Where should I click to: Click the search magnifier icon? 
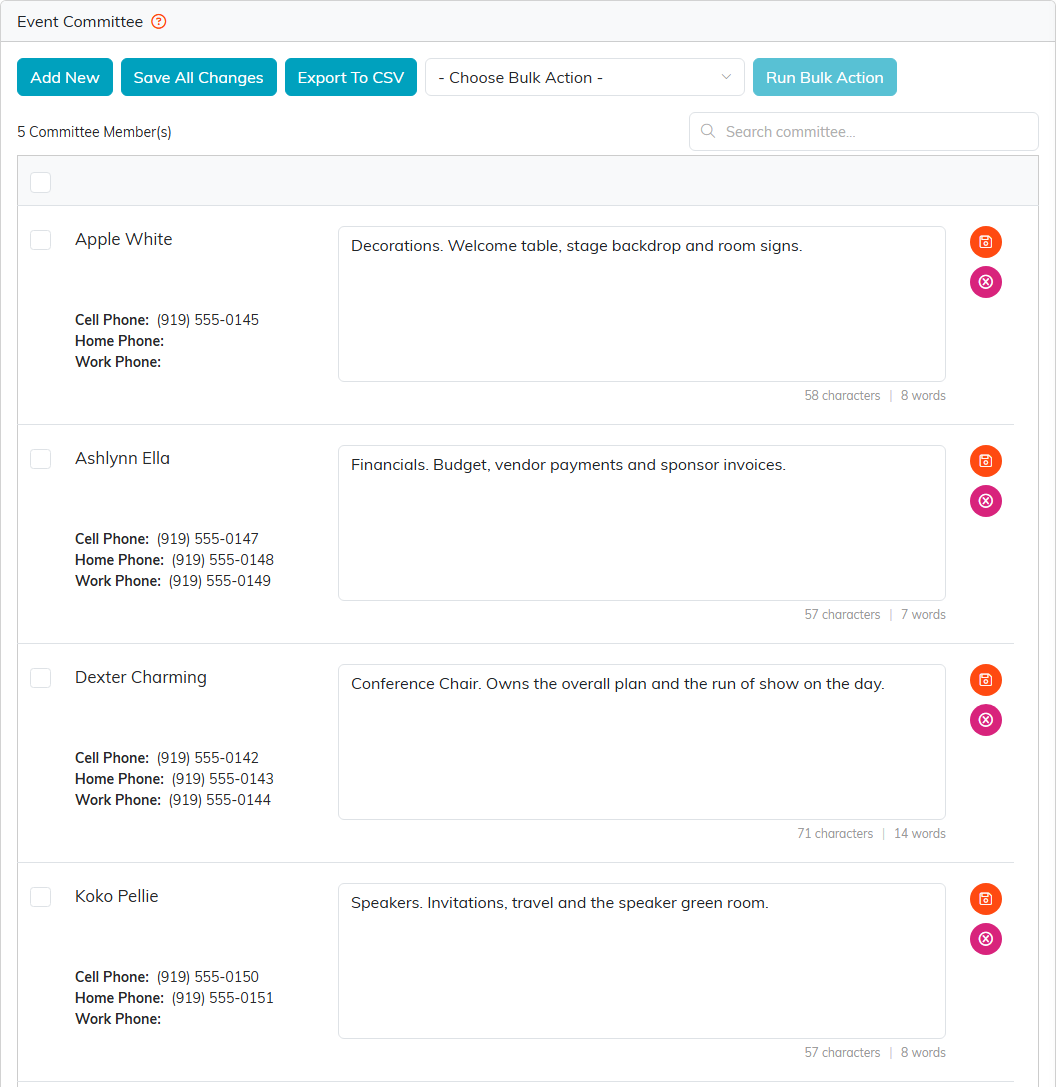[x=707, y=131]
